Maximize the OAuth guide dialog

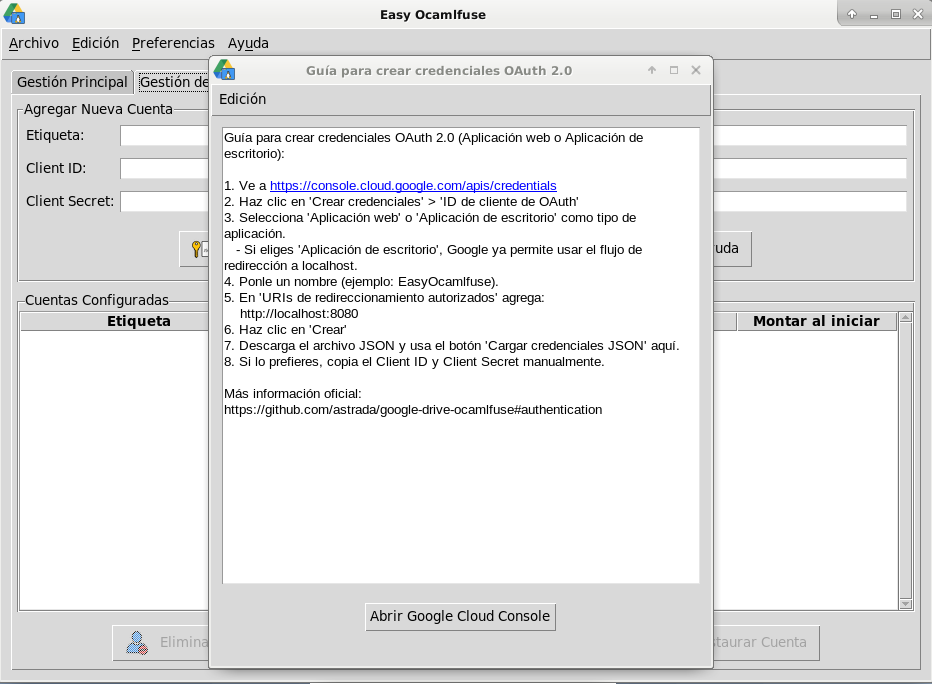point(674,70)
